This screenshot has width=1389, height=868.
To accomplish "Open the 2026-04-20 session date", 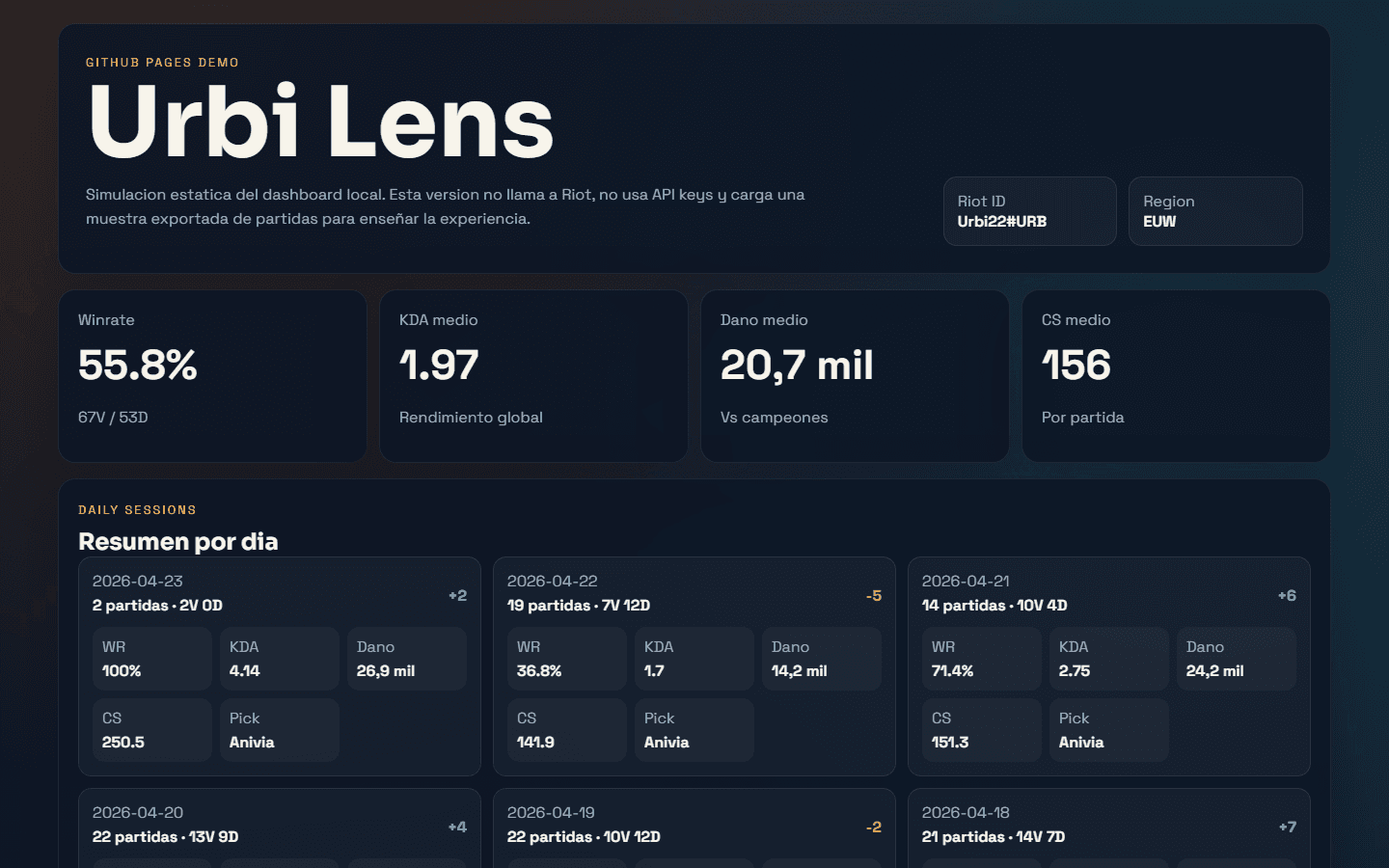I will [138, 813].
